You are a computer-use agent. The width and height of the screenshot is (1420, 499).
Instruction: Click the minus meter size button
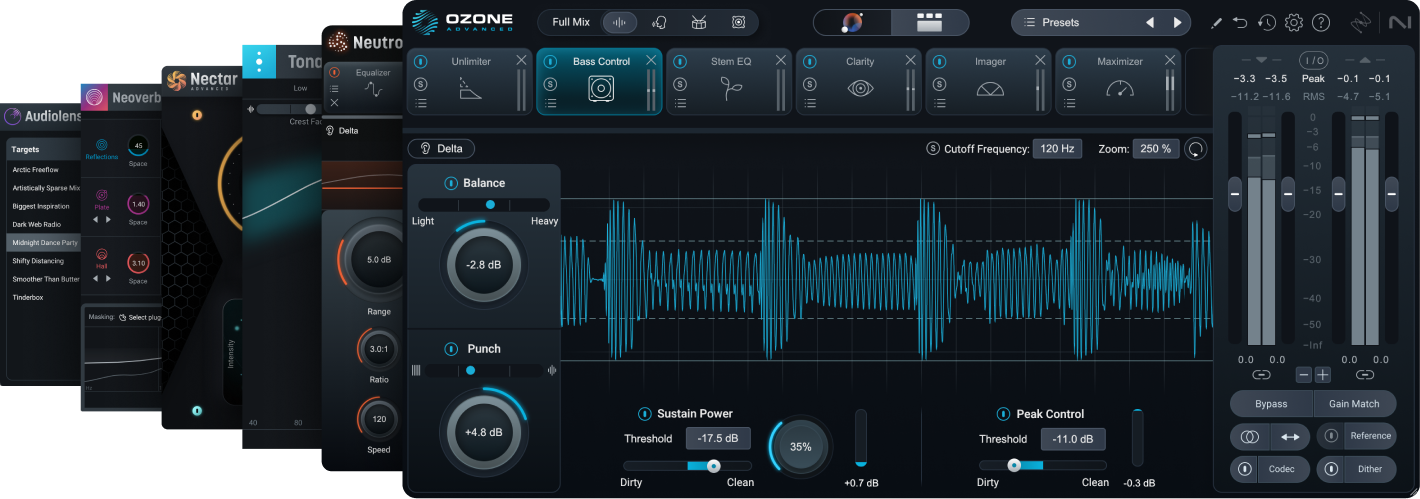tap(1303, 375)
